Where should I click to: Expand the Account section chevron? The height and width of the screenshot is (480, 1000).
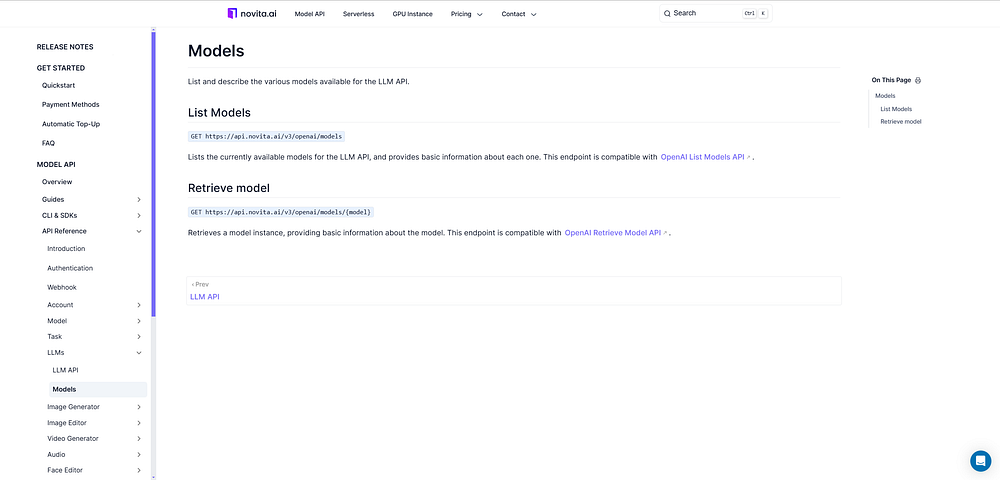point(139,305)
